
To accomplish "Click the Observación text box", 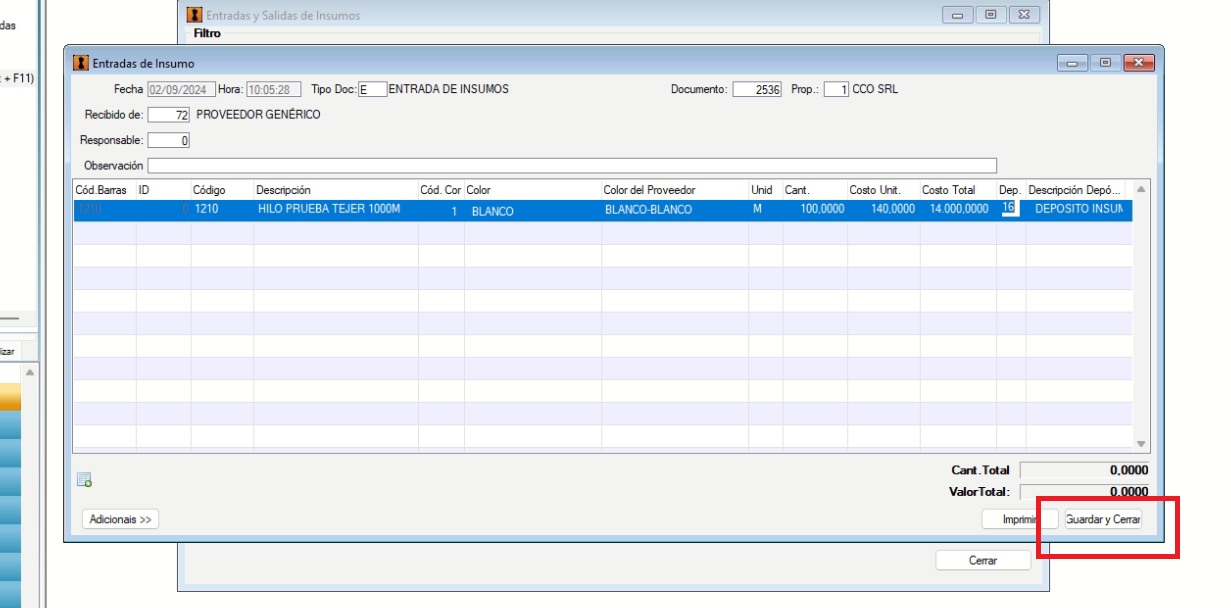I will pyautogui.click(x=572, y=166).
